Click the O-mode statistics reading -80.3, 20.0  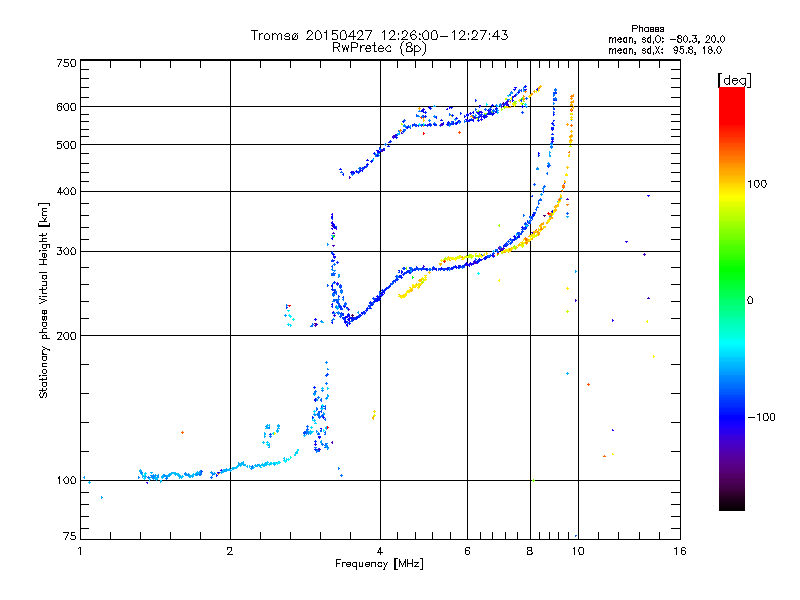click(x=697, y=39)
